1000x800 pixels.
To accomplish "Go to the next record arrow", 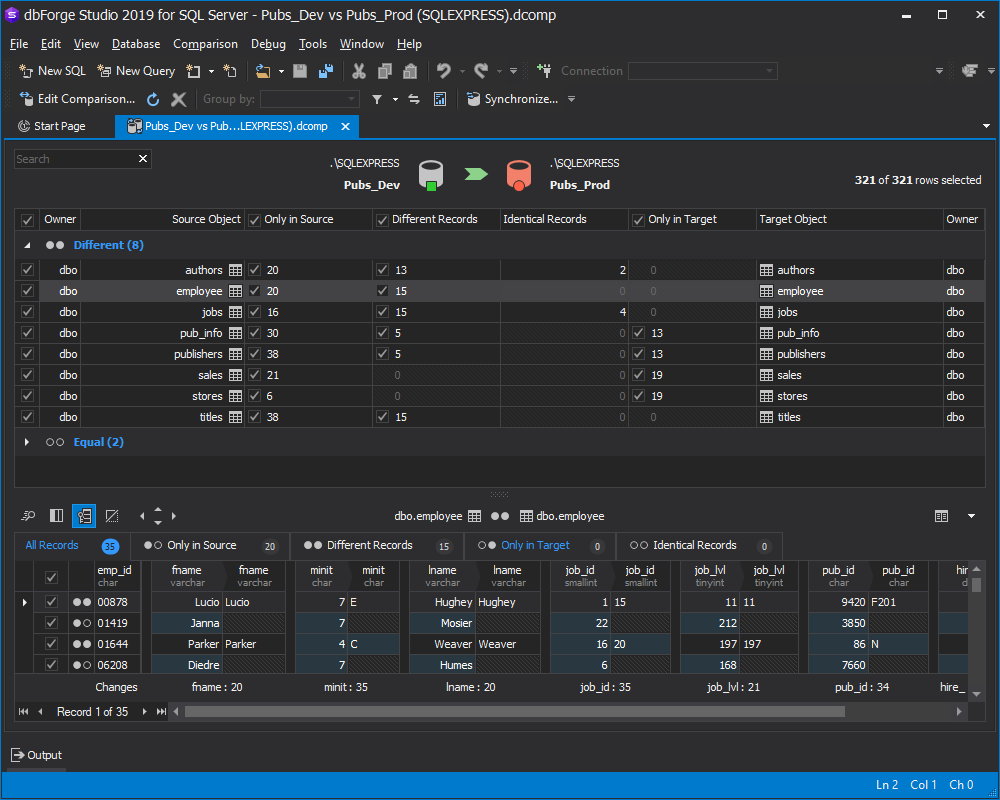I will pyautogui.click(x=145, y=711).
